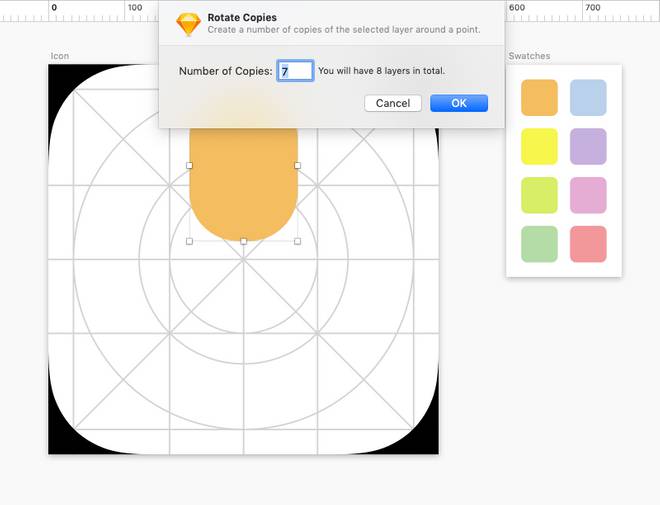This screenshot has height=505, width=660.
Task: Click the right middle selection handle
Action: (x=297, y=166)
